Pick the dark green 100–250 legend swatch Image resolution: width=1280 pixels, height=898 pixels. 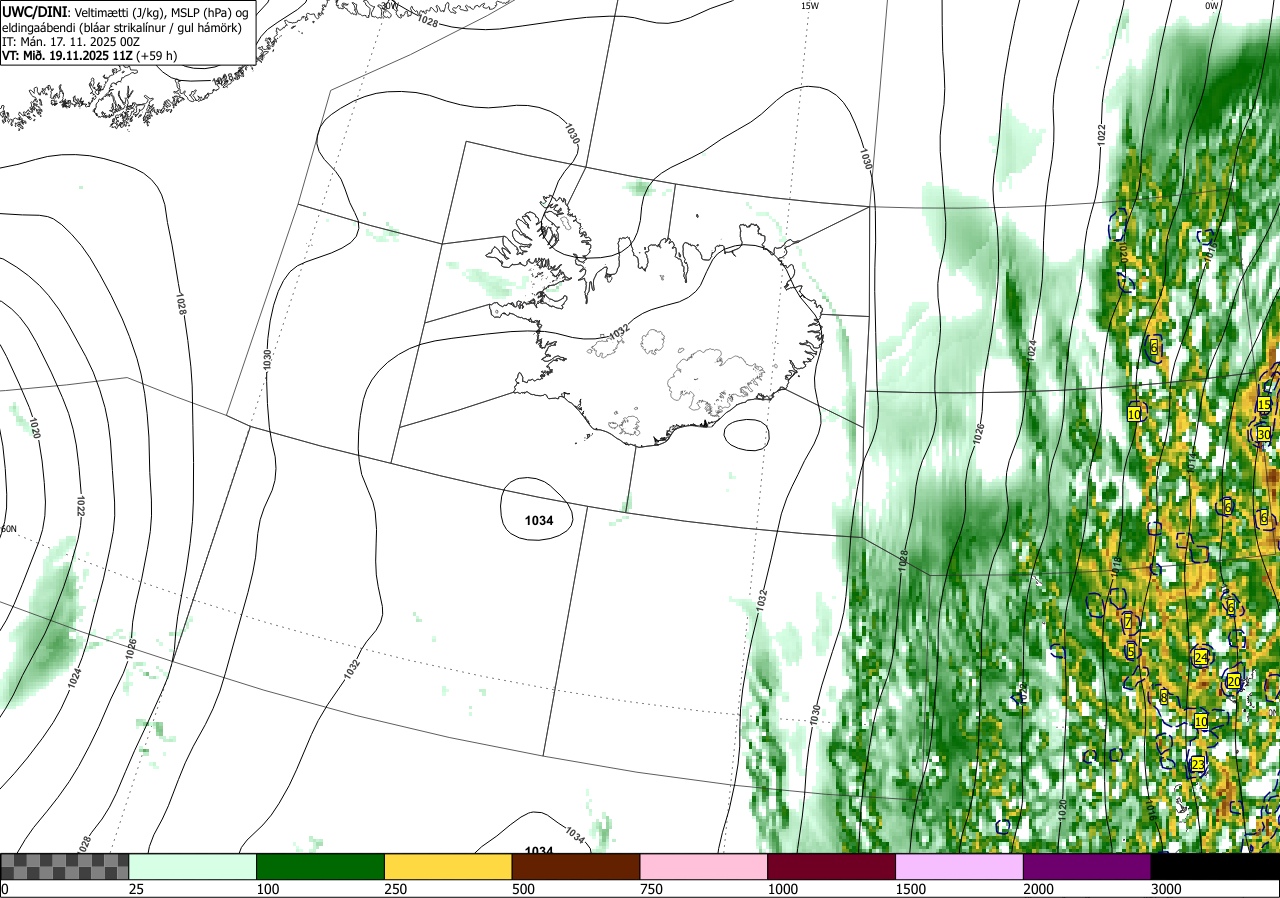321,866
